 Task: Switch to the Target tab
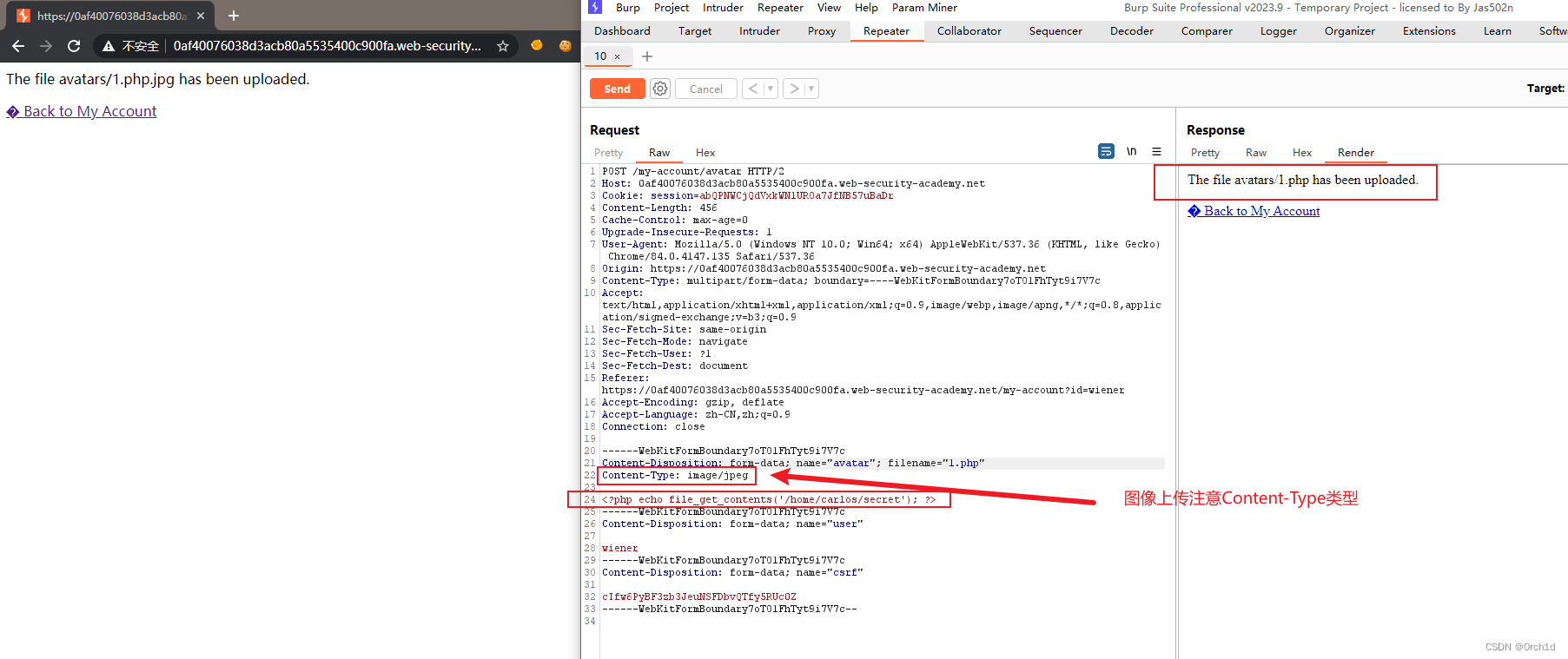click(x=695, y=30)
